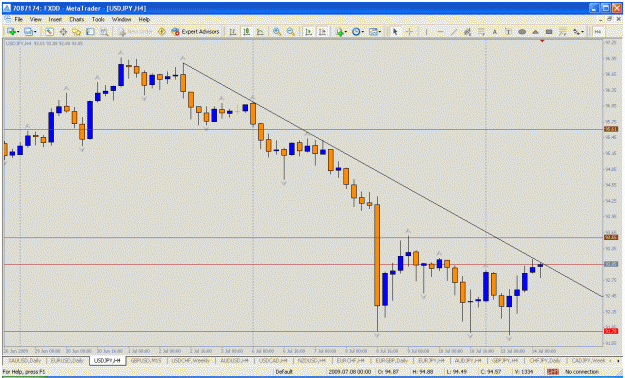Select the Ellipse shape tool
Viewport: 625px width, 378px height.
(x=522, y=32)
